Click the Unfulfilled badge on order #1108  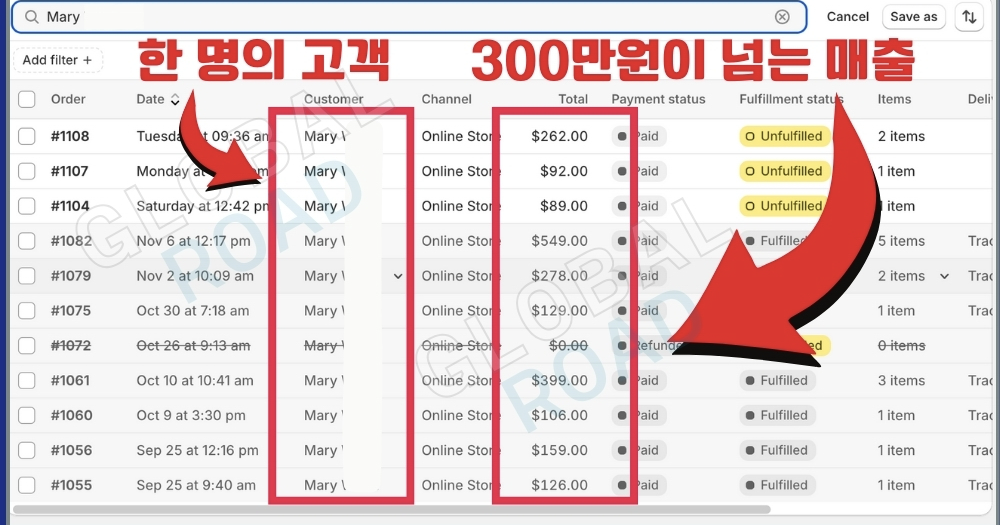point(784,136)
